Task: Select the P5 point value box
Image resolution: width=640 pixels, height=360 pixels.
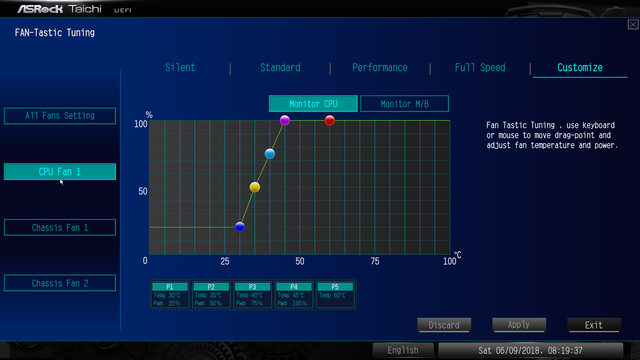Action: click(x=335, y=295)
